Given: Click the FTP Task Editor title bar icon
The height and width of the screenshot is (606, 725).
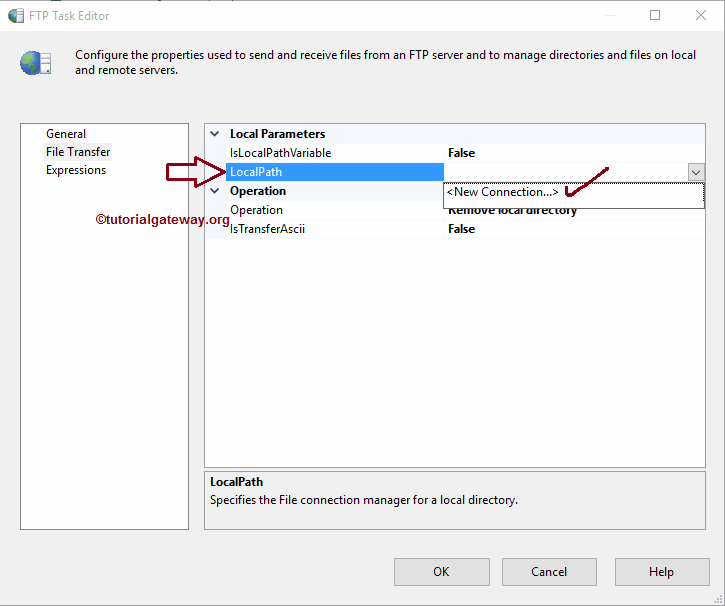Looking at the screenshot, I should pyautogui.click(x=16, y=16).
